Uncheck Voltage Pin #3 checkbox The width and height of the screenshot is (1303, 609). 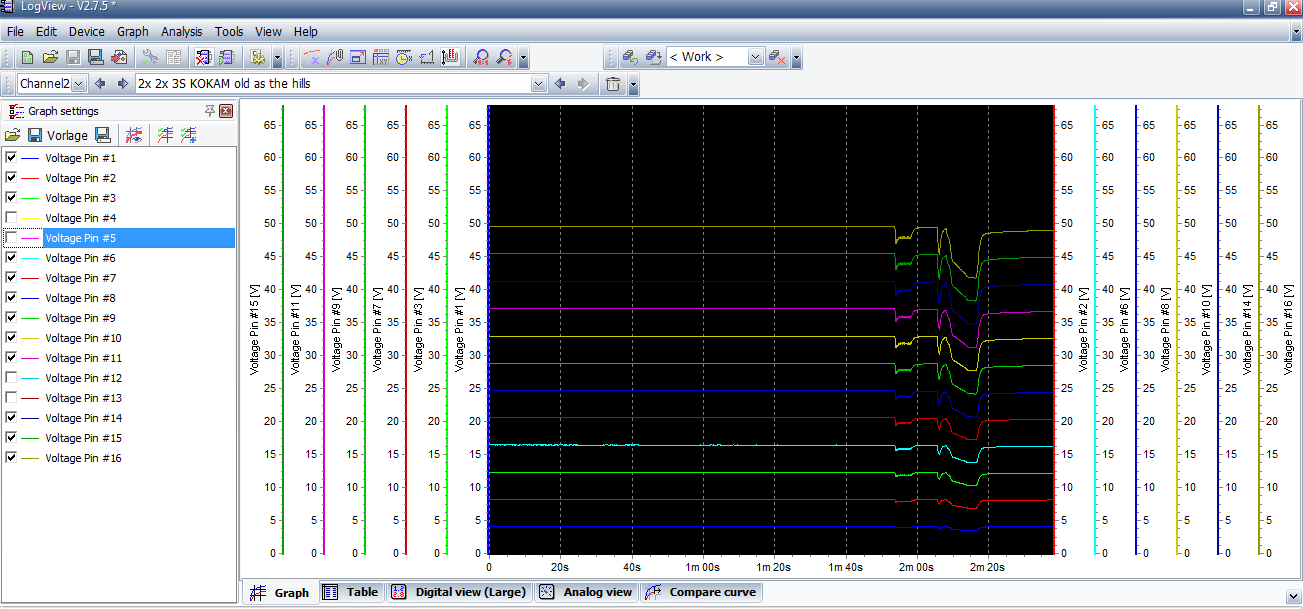[x=11, y=198]
